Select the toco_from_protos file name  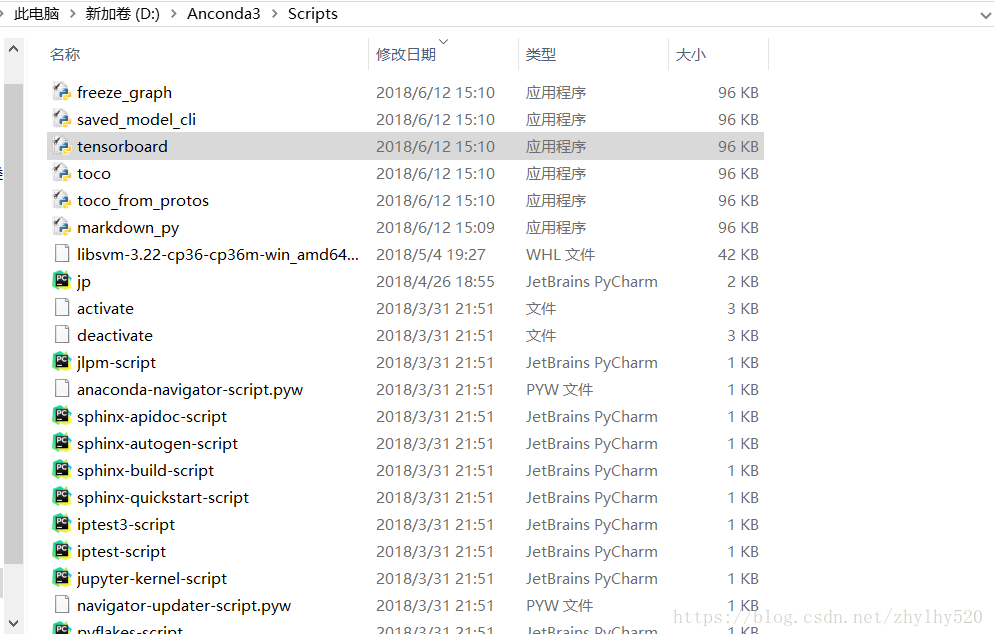[x=143, y=201]
